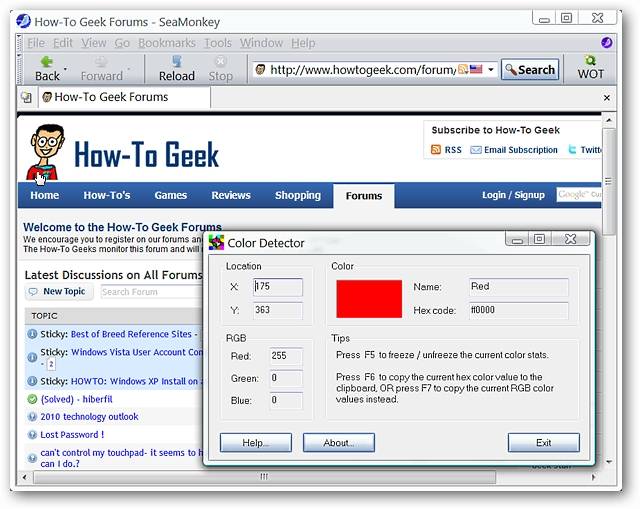Viewport: 640px width, 509px height.
Task: Click the Stop loading icon
Action: [x=220, y=61]
